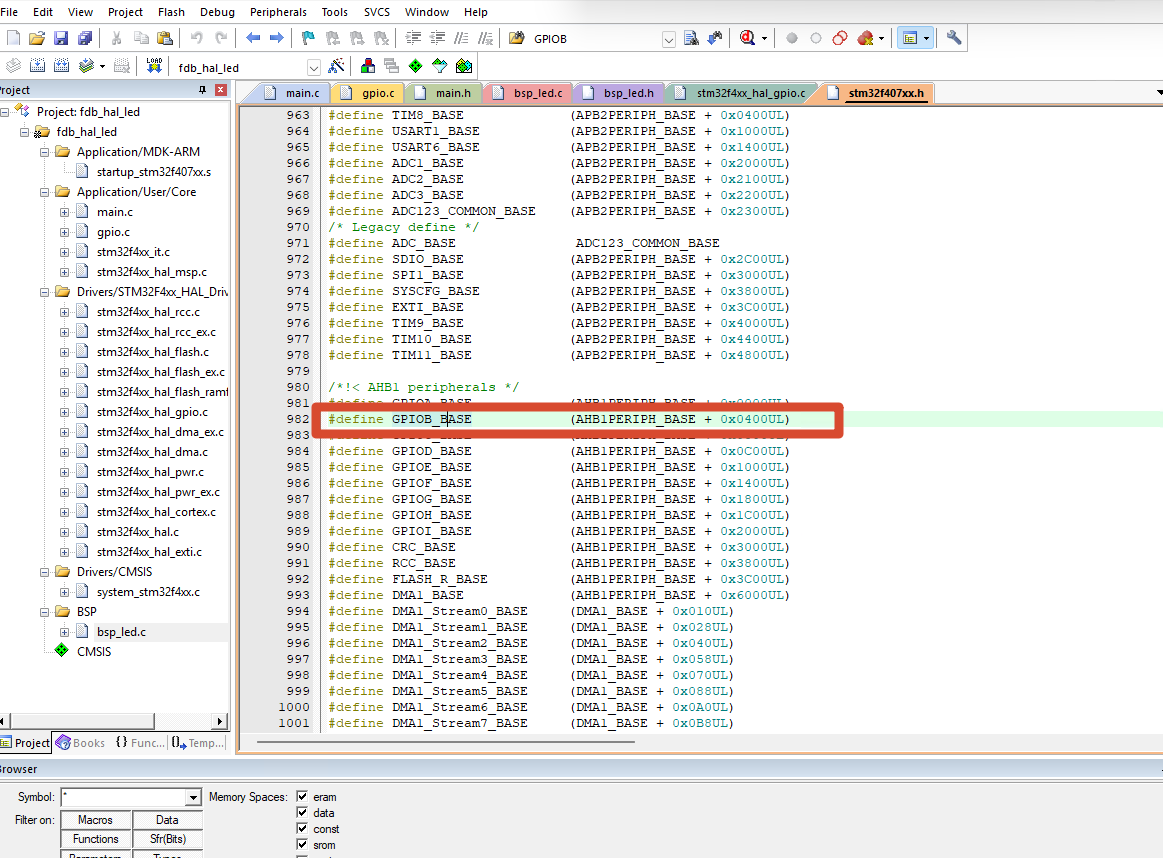This screenshot has height=858, width=1163.
Task: Create a new file from toolbar
Action: tap(13, 38)
